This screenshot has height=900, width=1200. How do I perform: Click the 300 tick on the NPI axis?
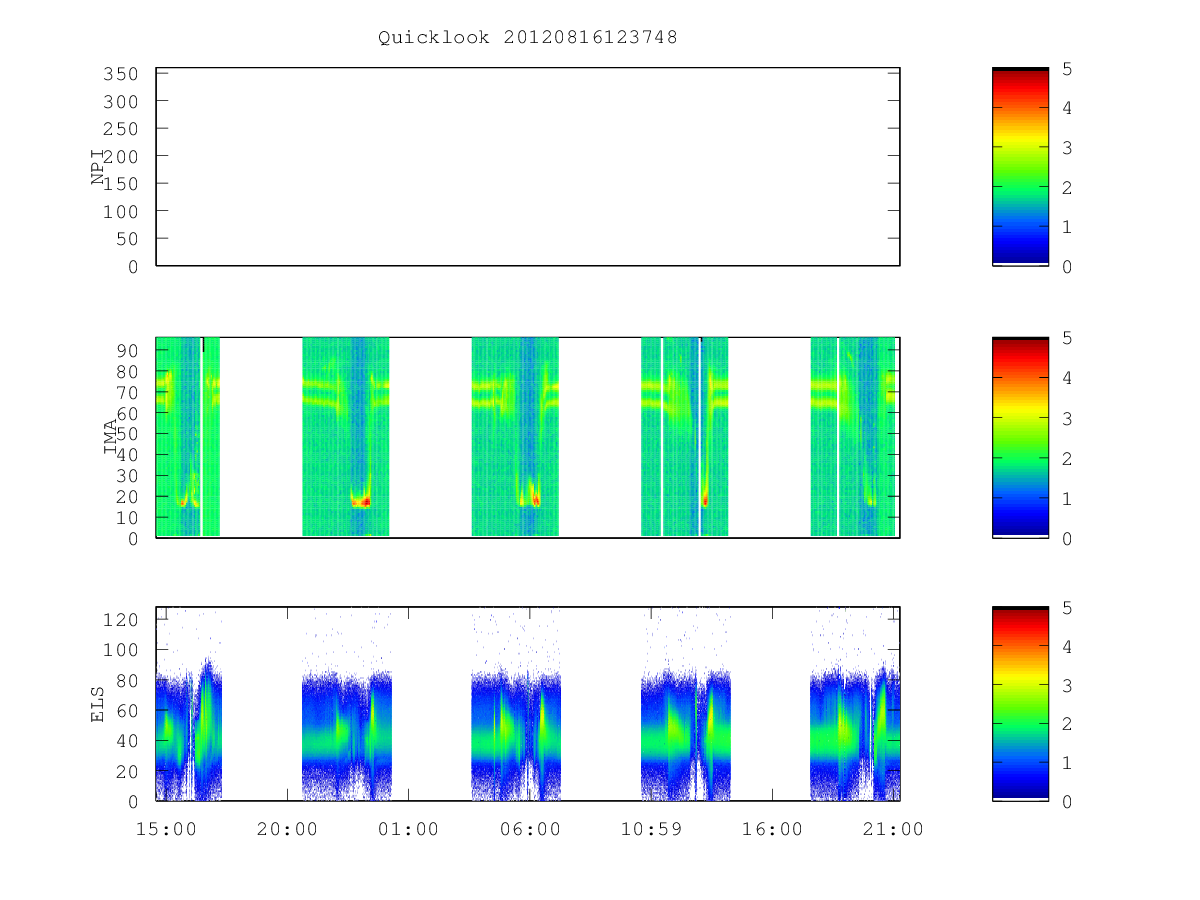[x=119, y=102]
